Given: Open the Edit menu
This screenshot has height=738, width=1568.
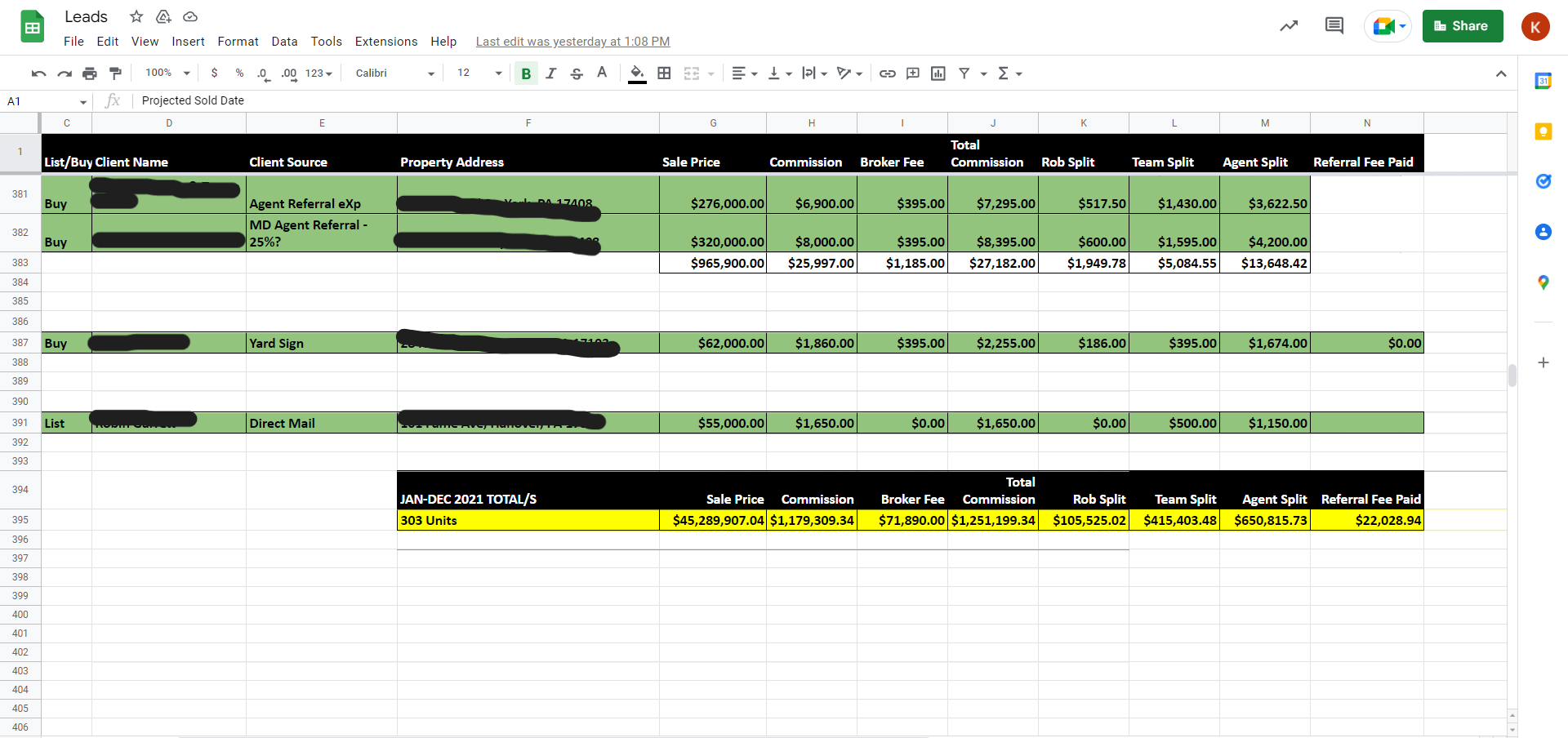Looking at the screenshot, I should [x=108, y=42].
